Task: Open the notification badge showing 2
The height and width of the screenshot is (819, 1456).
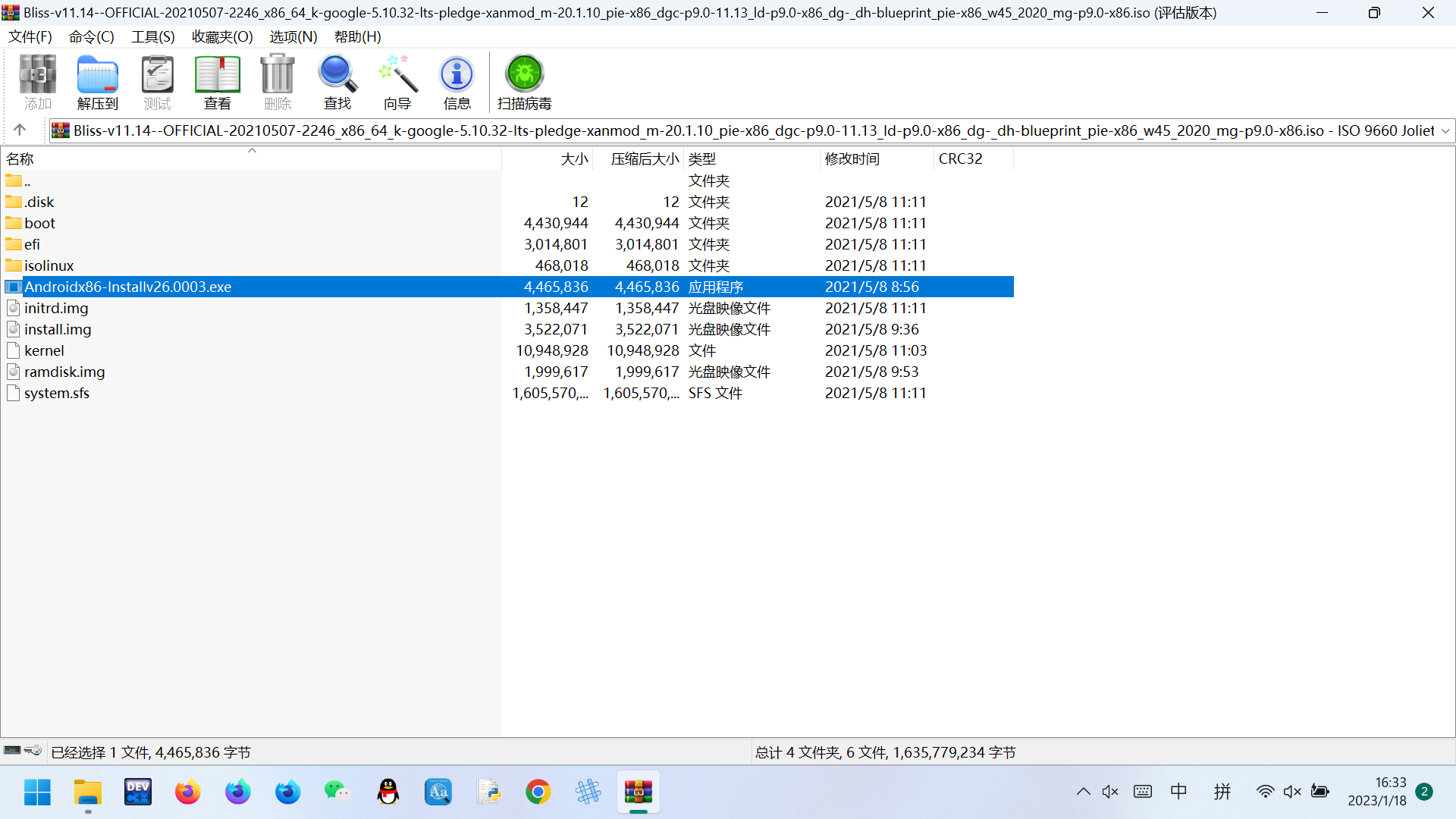Action: [1424, 792]
